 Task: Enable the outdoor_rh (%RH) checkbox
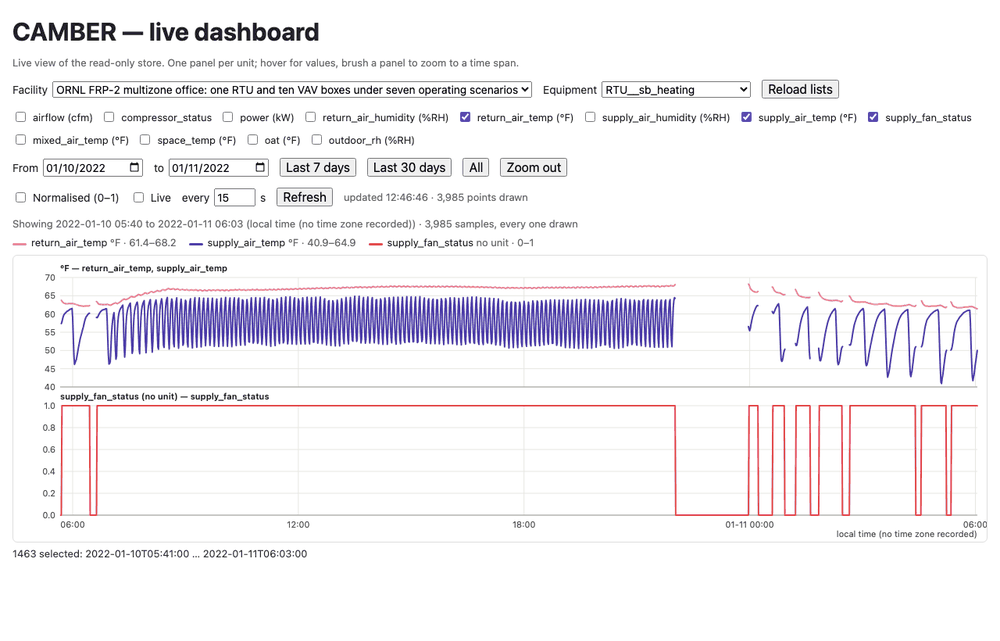pyautogui.click(x=317, y=140)
